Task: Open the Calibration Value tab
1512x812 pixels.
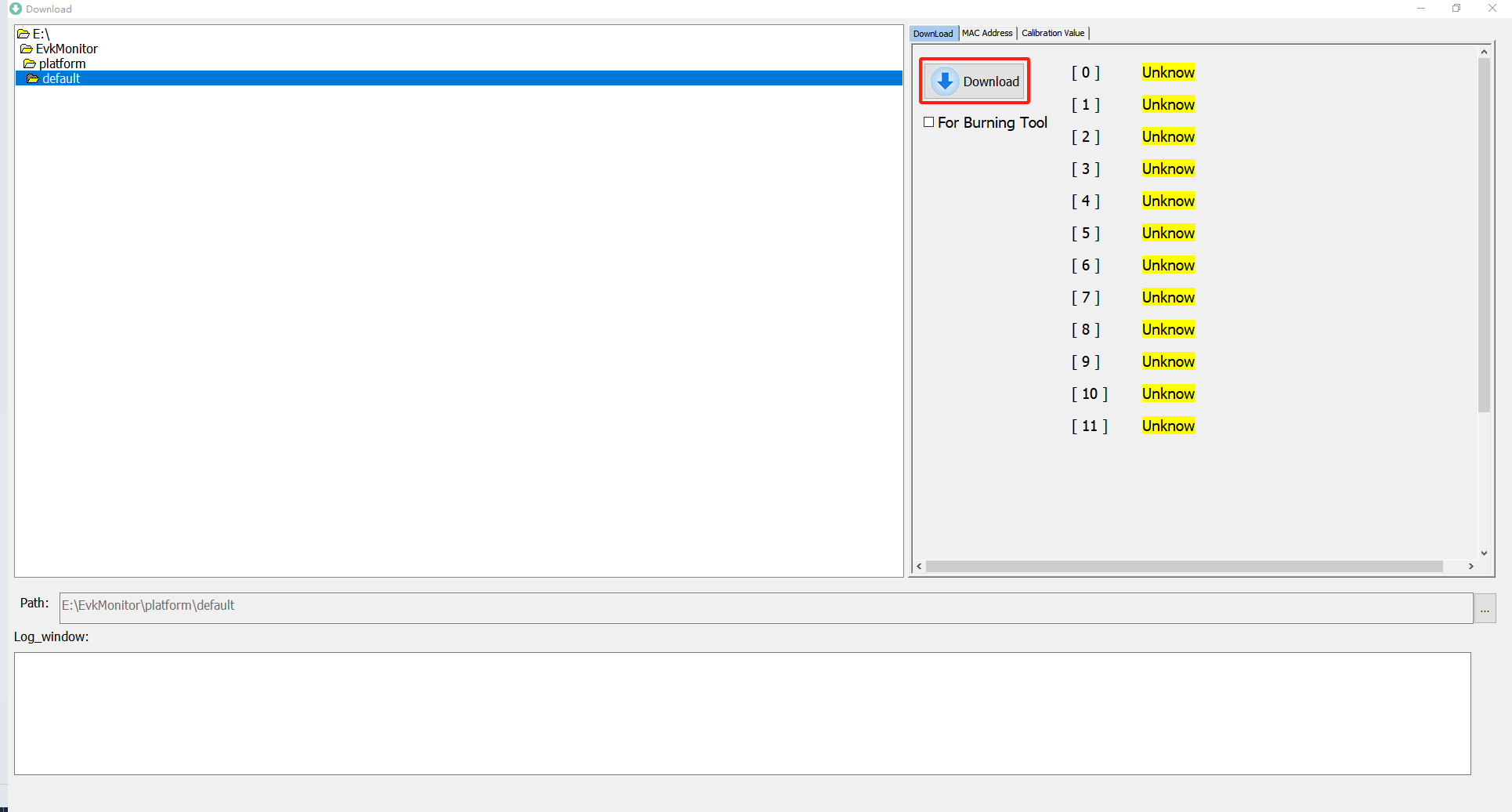Action: pyautogui.click(x=1053, y=33)
